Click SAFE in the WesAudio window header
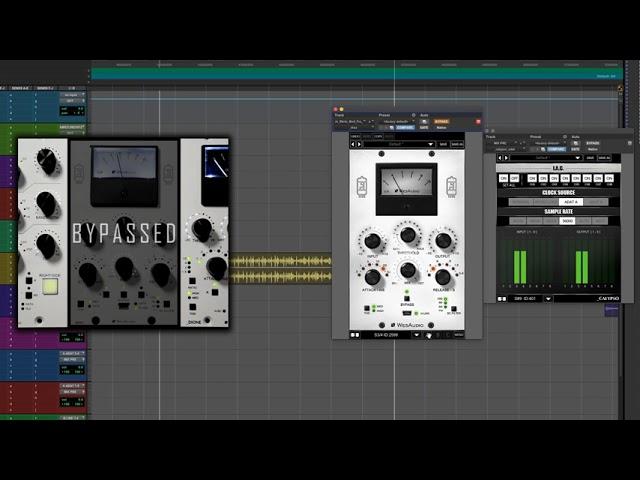The height and width of the screenshot is (480, 640). [x=424, y=127]
